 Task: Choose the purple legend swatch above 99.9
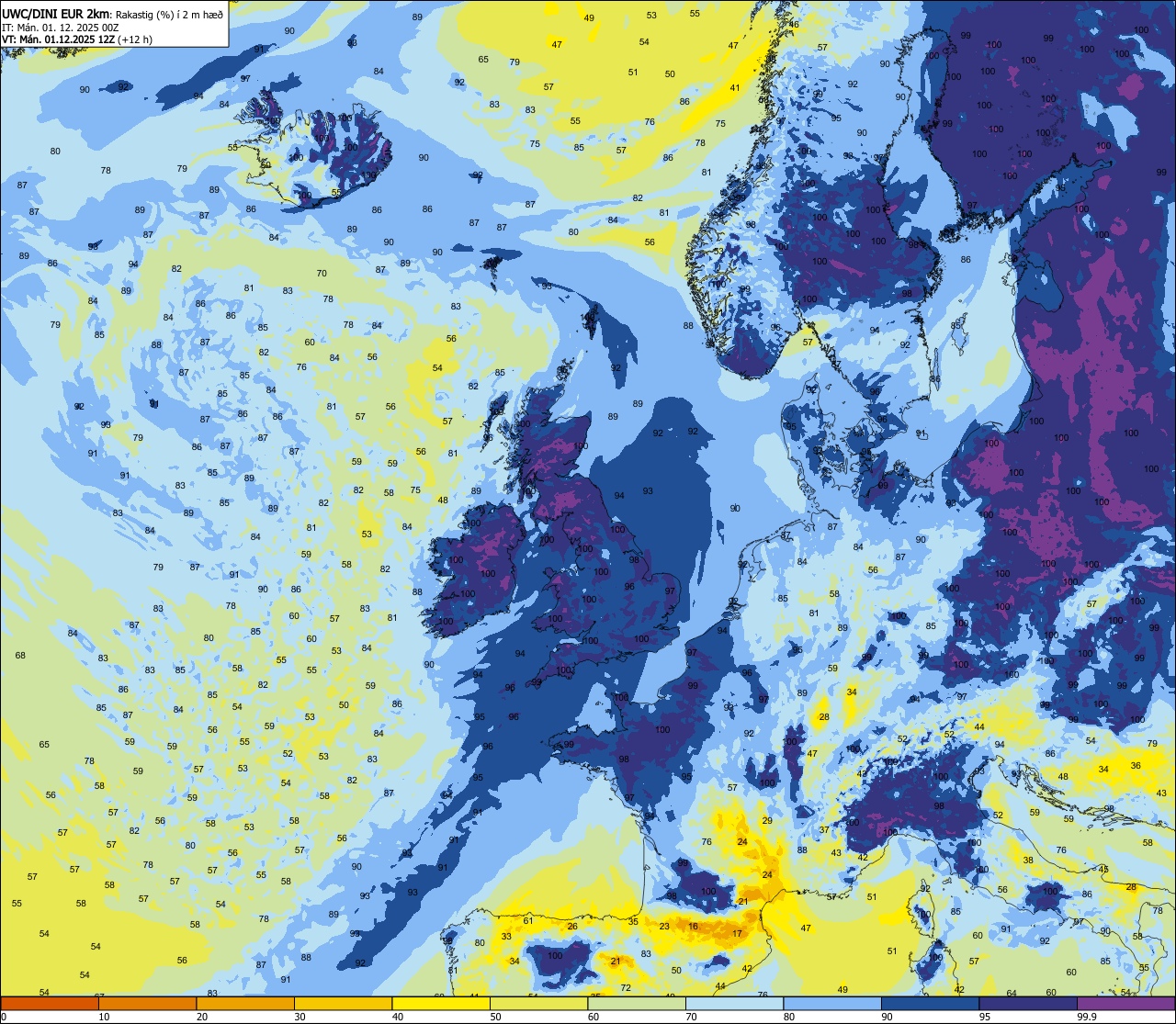pyautogui.click(x=1125, y=1003)
